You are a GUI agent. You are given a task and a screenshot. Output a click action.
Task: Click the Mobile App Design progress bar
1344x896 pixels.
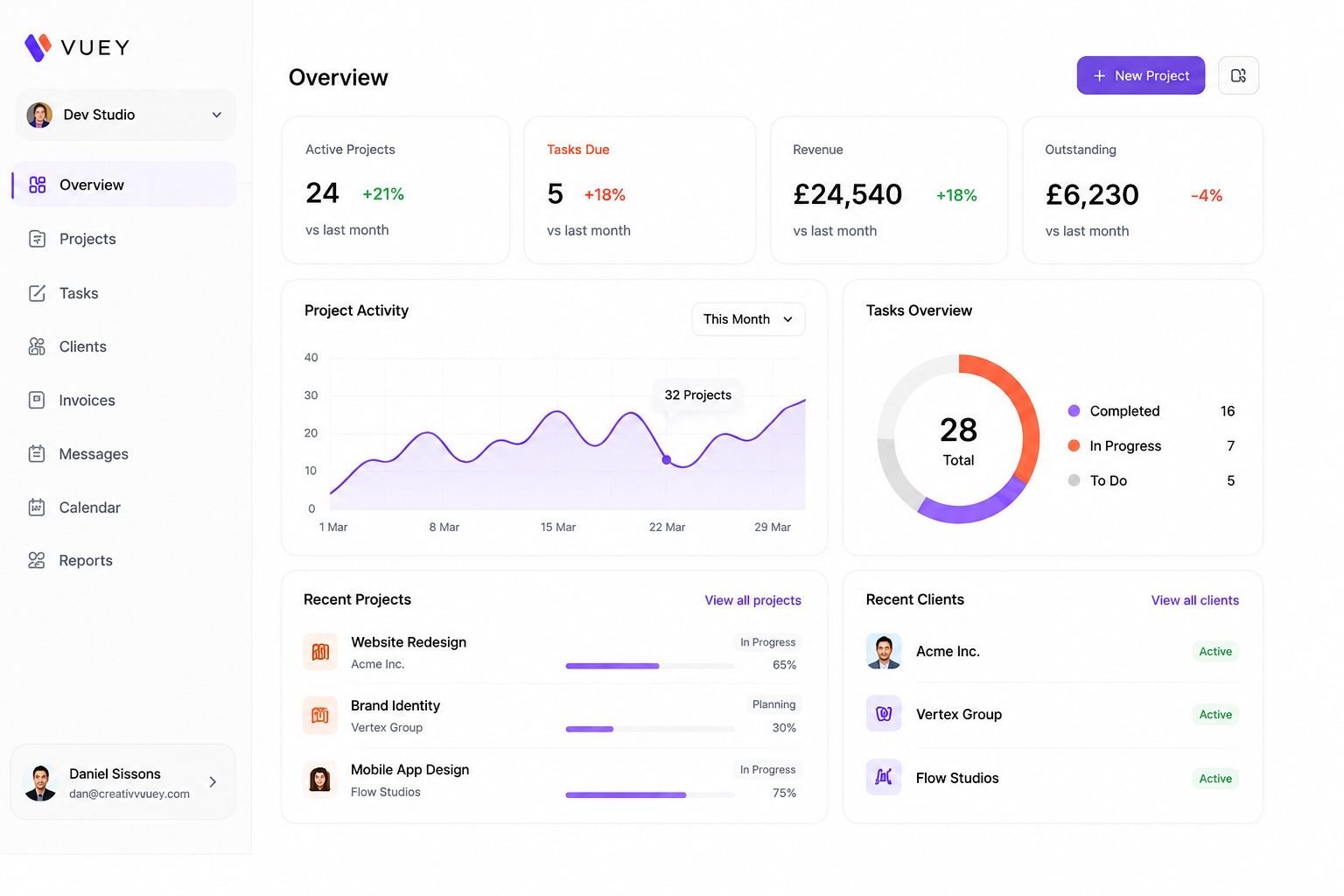click(650, 794)
